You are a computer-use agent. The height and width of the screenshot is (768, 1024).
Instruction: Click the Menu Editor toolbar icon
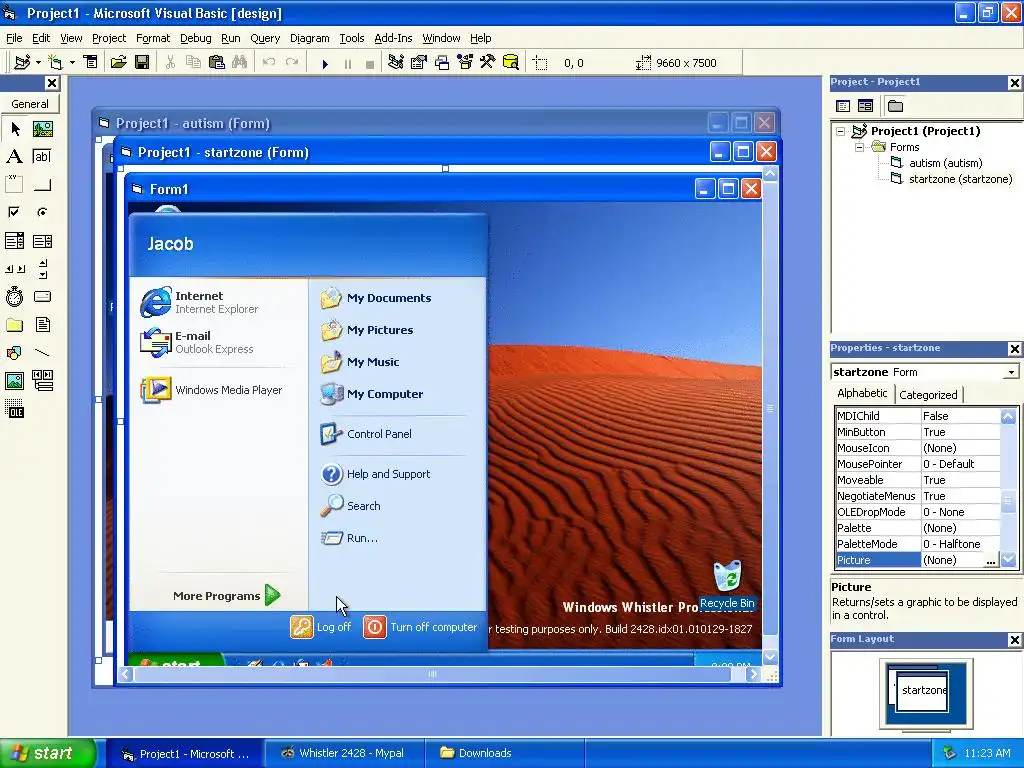click(91, 62)
